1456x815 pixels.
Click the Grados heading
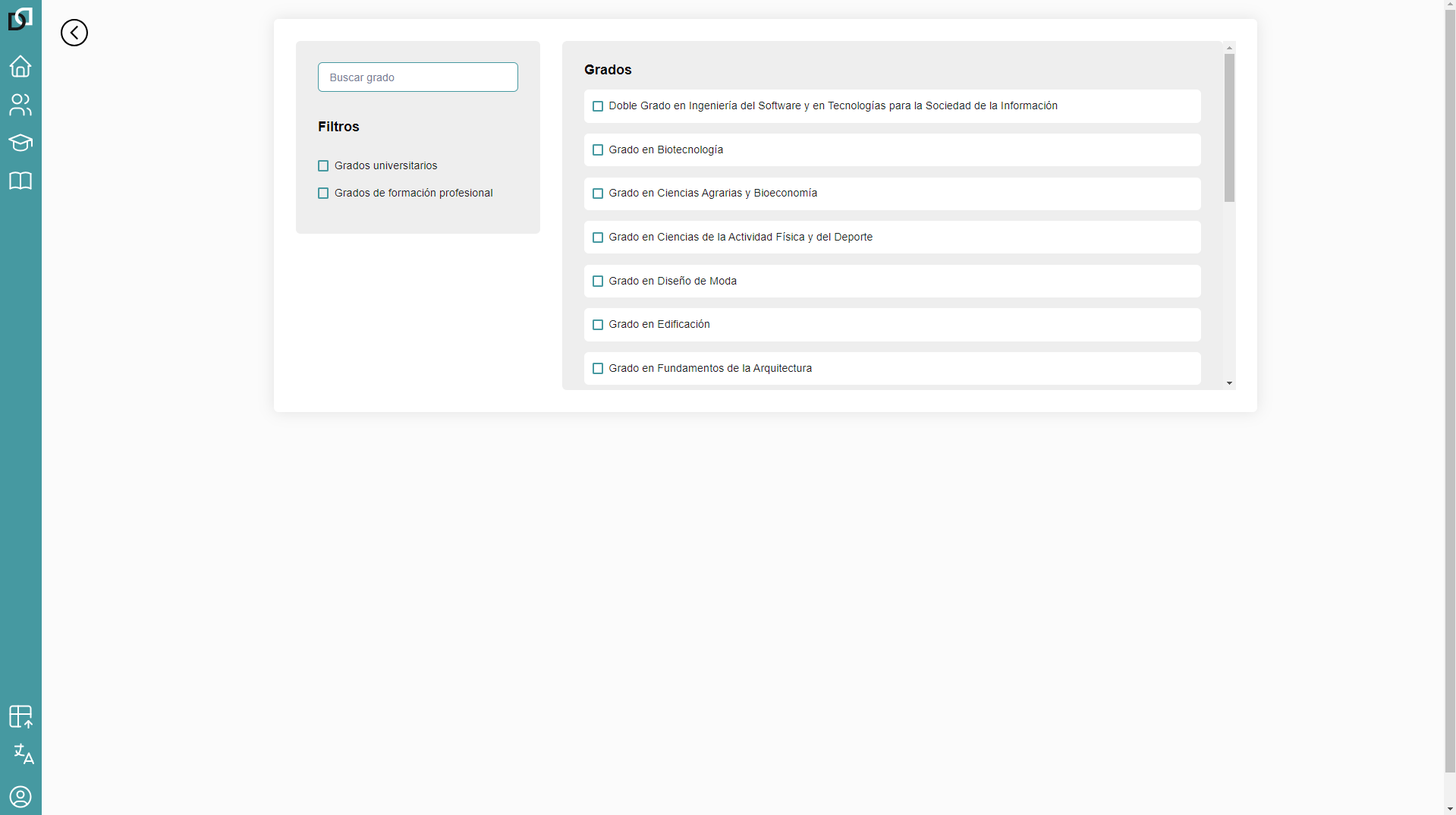point(608,70)
